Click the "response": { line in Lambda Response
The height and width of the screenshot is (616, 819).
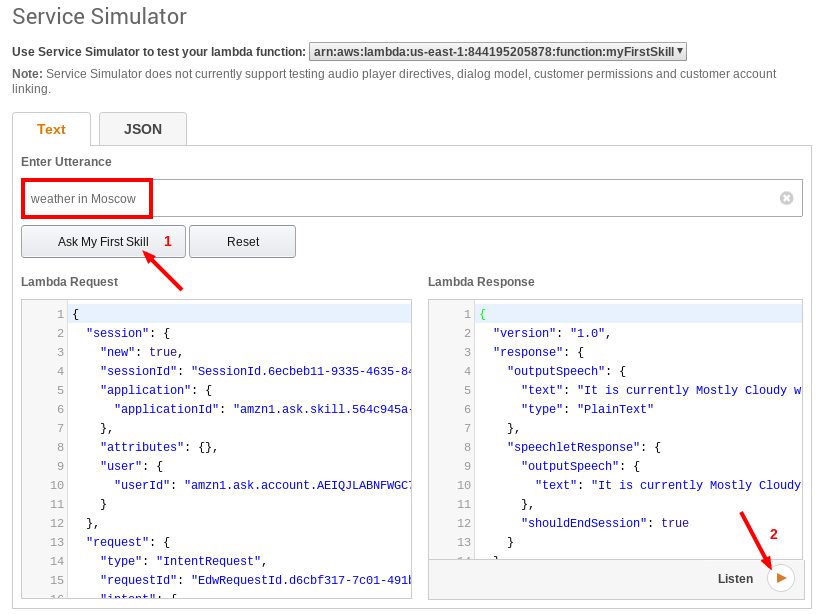coord(538,352)
